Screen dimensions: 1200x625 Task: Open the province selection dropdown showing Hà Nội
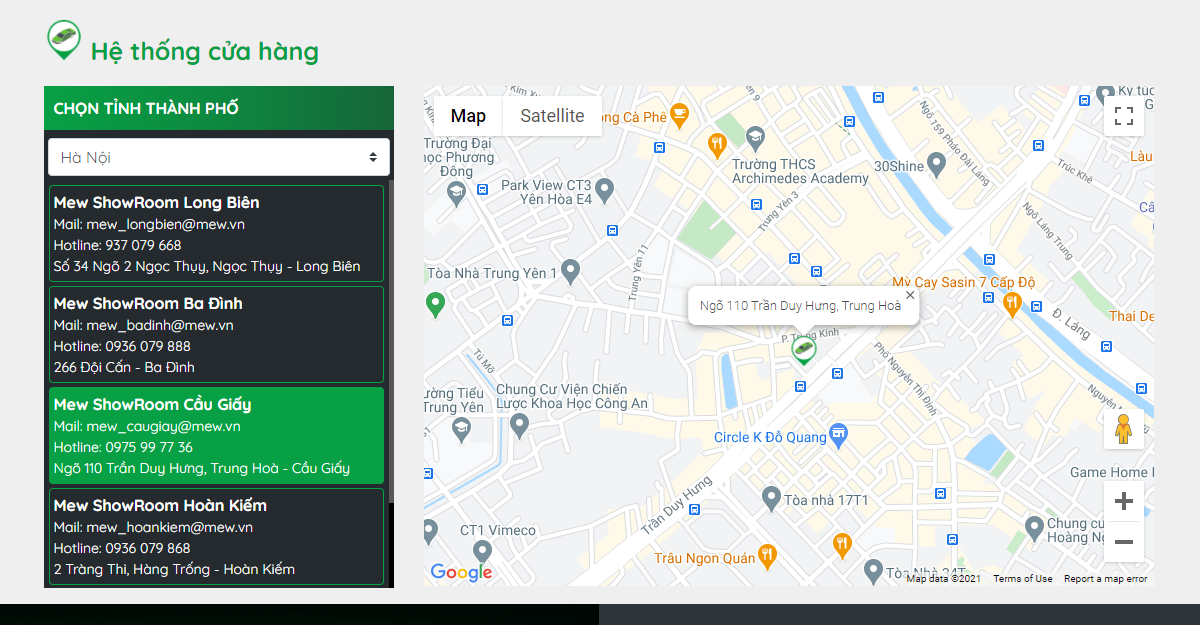tap(217, 156)
